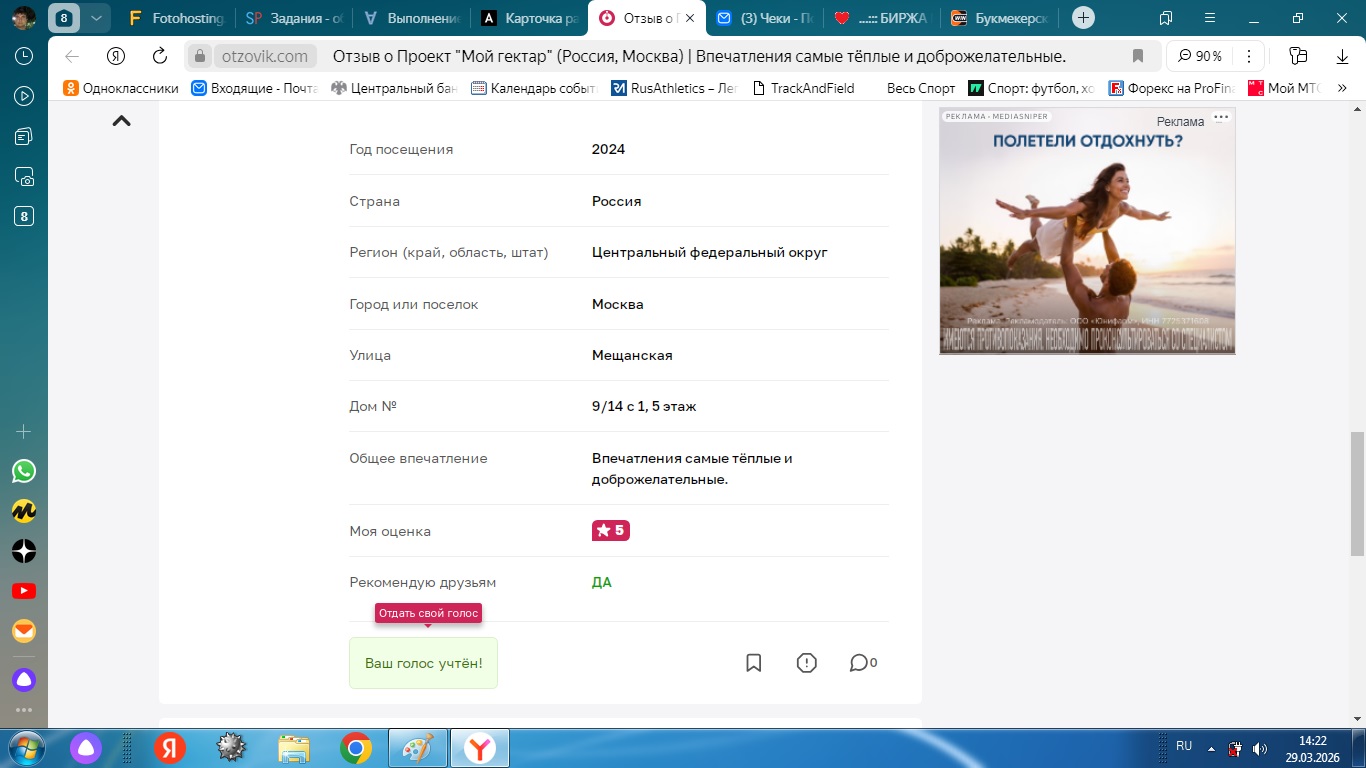Change the RU input language indicator

pyautogui.click(x=1184, y=746)
